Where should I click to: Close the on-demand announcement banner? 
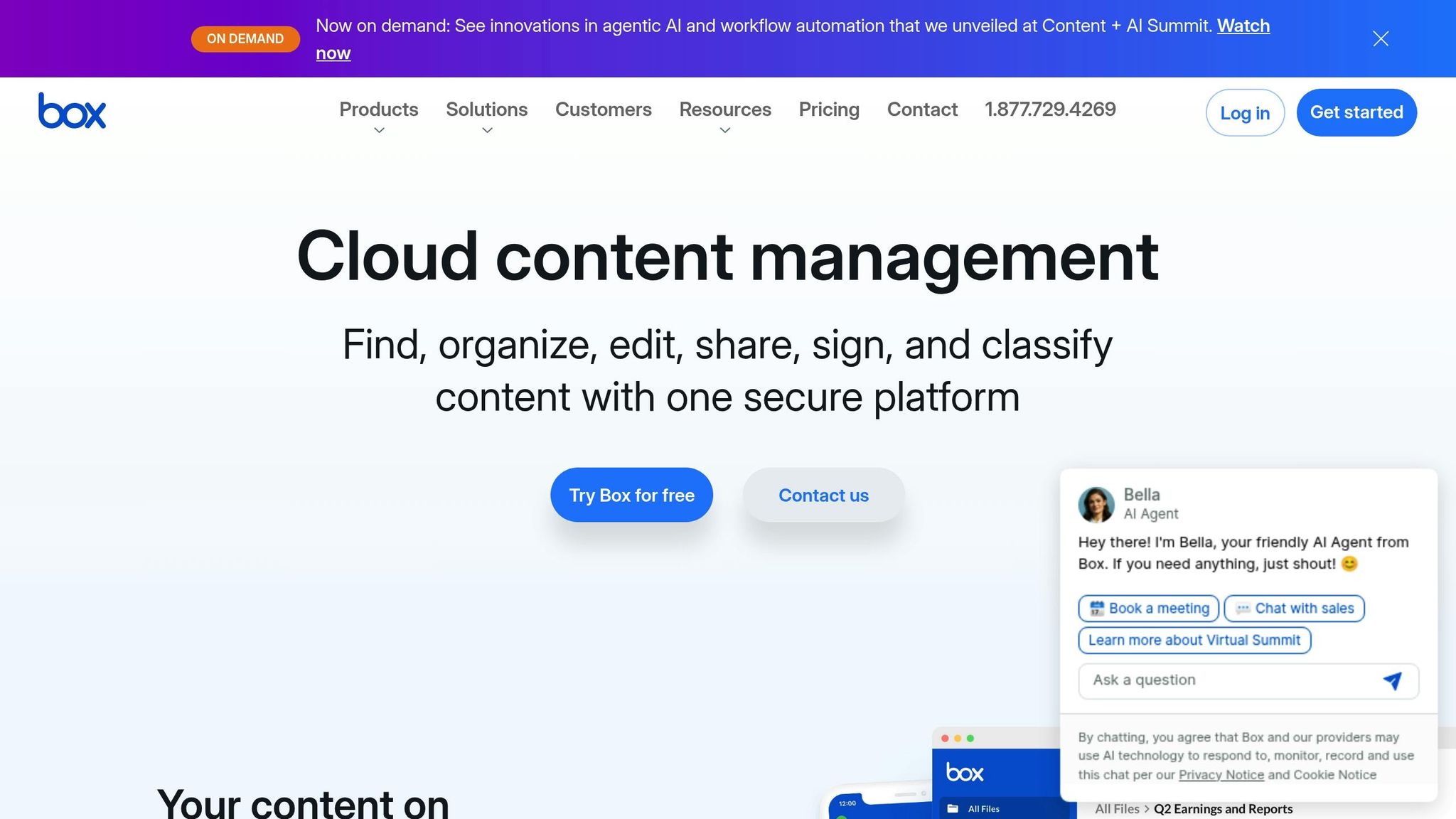point(1381,38)
